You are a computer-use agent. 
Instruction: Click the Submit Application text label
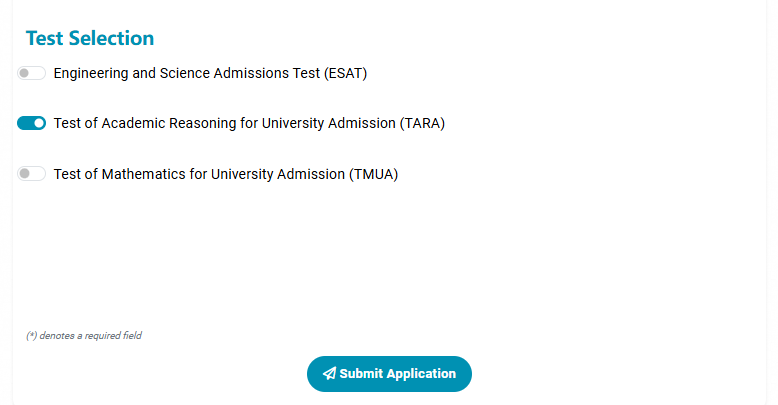tap(397, 374)
